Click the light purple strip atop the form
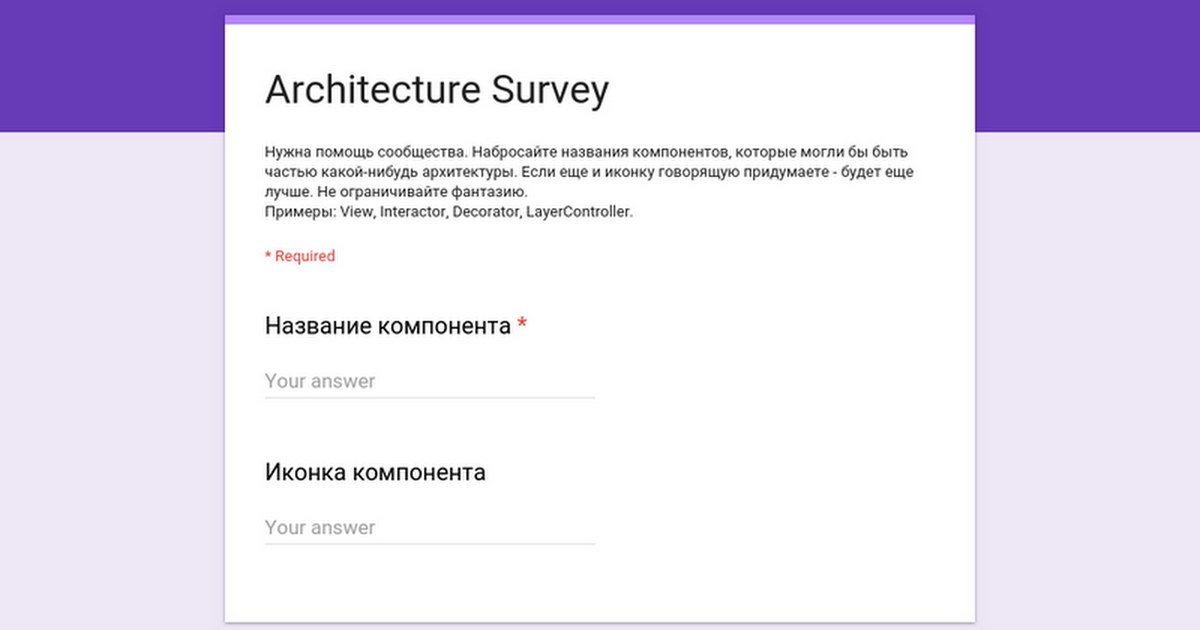1200x630 pixels. tap(600, 19)
